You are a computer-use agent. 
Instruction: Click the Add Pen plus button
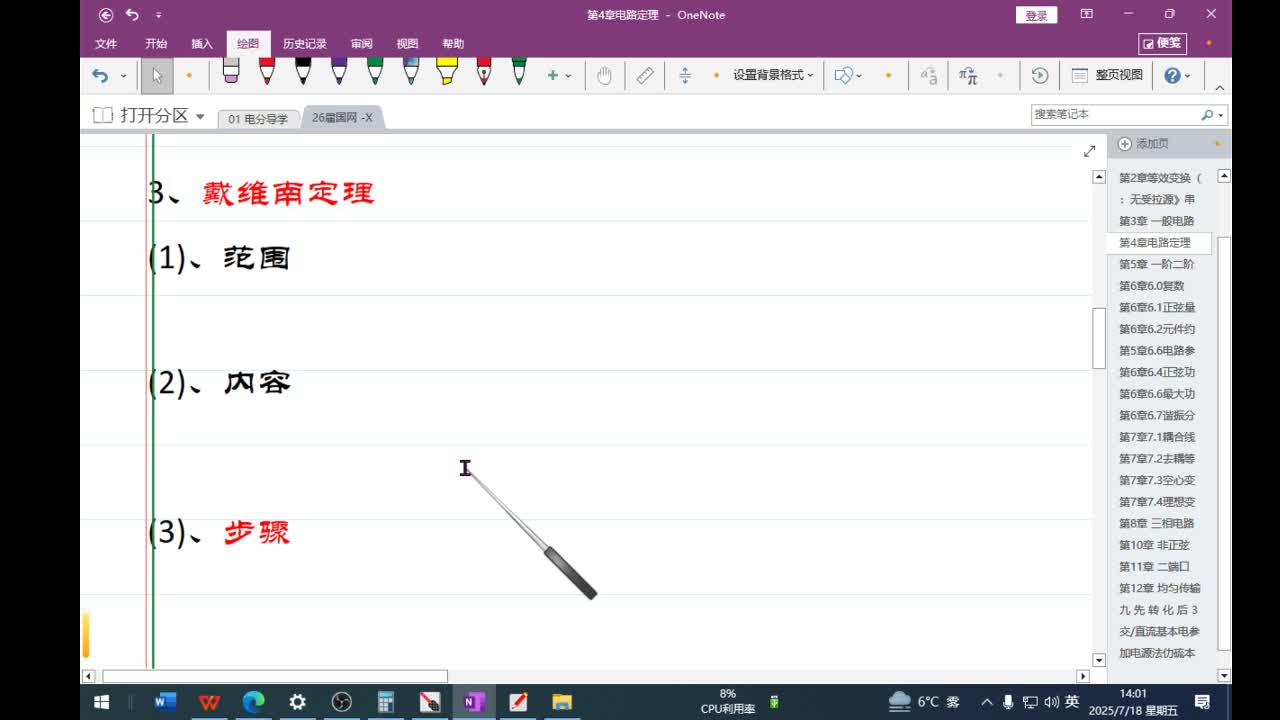click(x=553, y=76)
